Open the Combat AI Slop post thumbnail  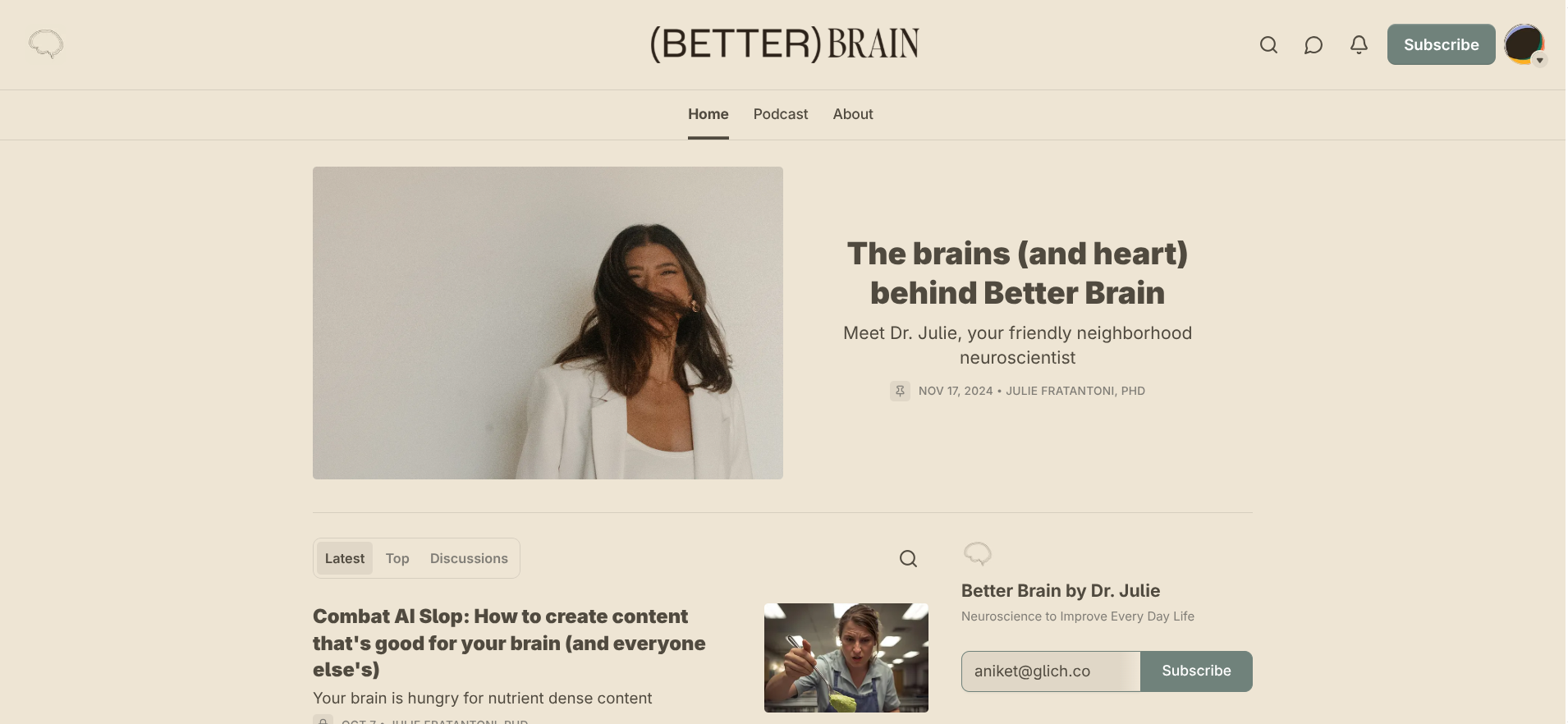846,658
